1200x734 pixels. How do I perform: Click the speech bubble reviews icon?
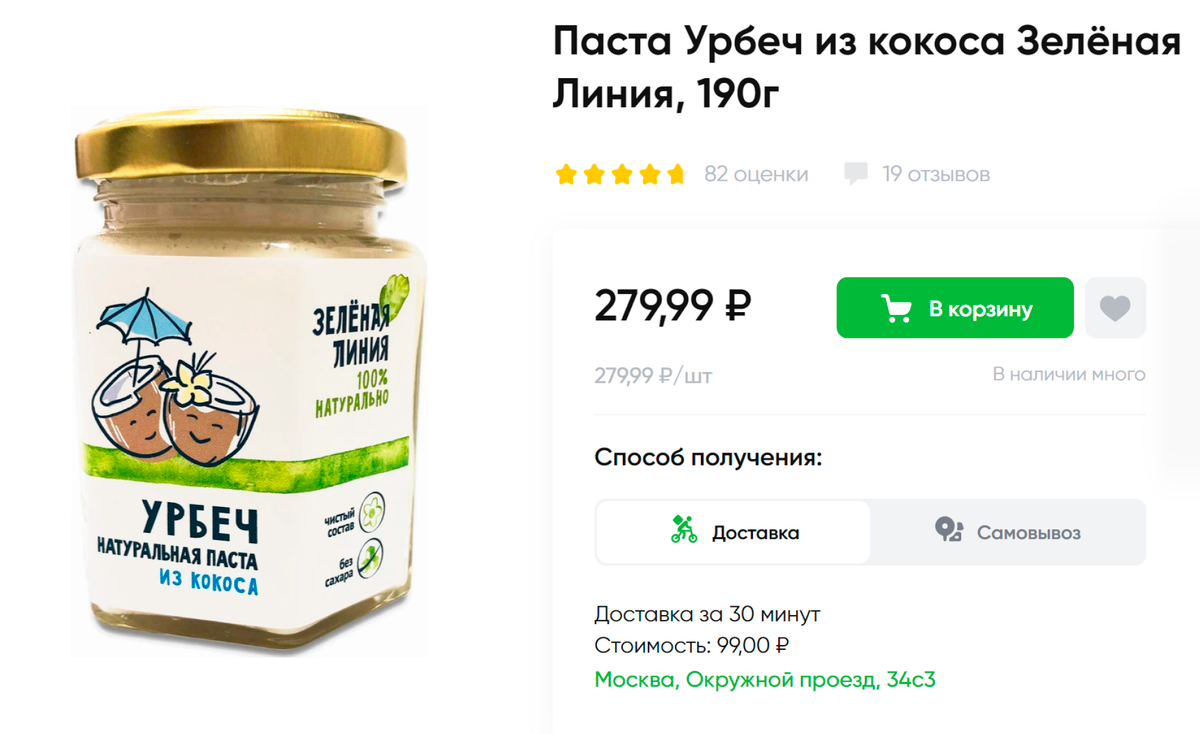pyautogui.click(x=856, y=174)
